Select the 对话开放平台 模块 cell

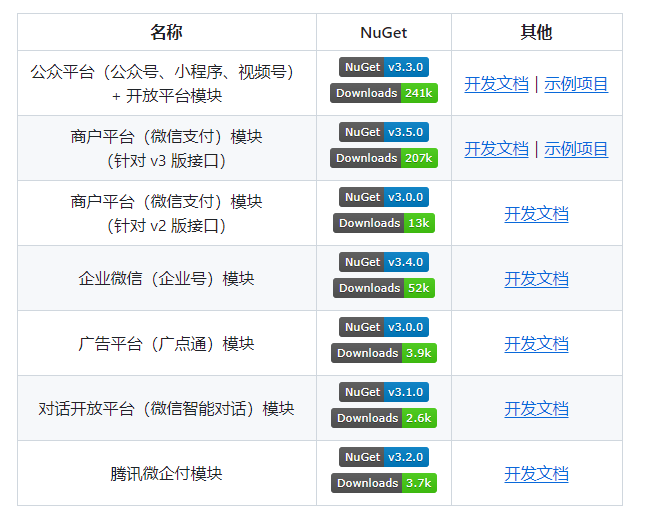(167, 408)
